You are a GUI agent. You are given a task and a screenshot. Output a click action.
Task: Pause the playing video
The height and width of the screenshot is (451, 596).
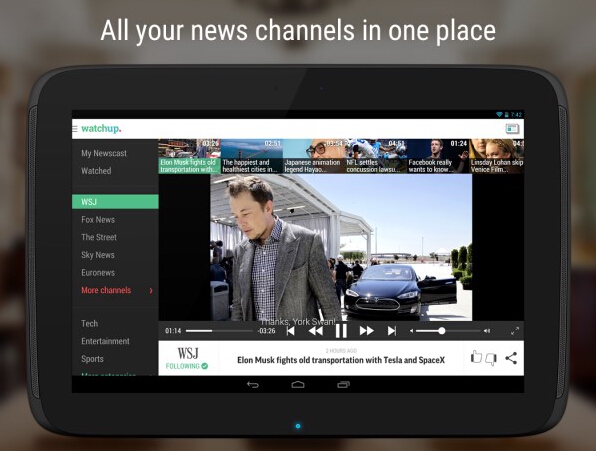pos(341,331)
